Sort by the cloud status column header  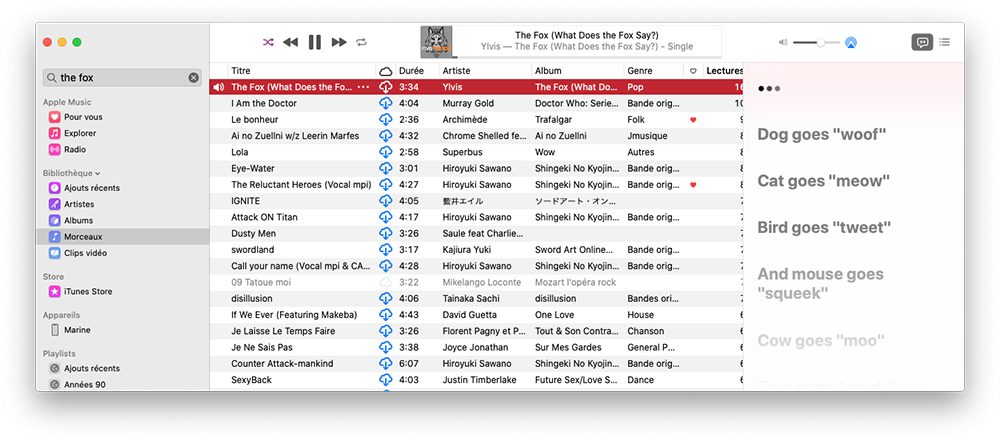point(385,71)
